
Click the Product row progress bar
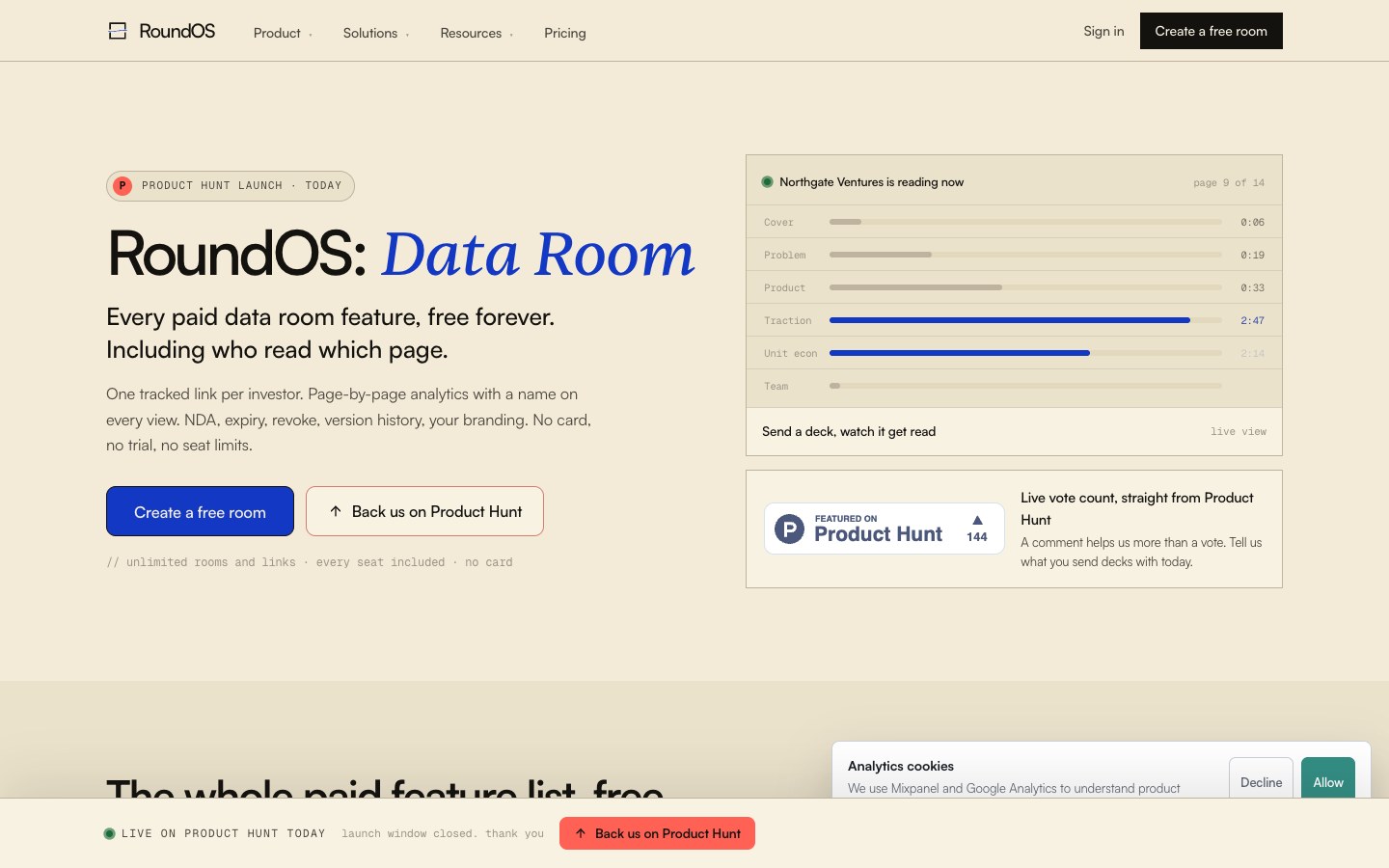[x=1025, y=287]
